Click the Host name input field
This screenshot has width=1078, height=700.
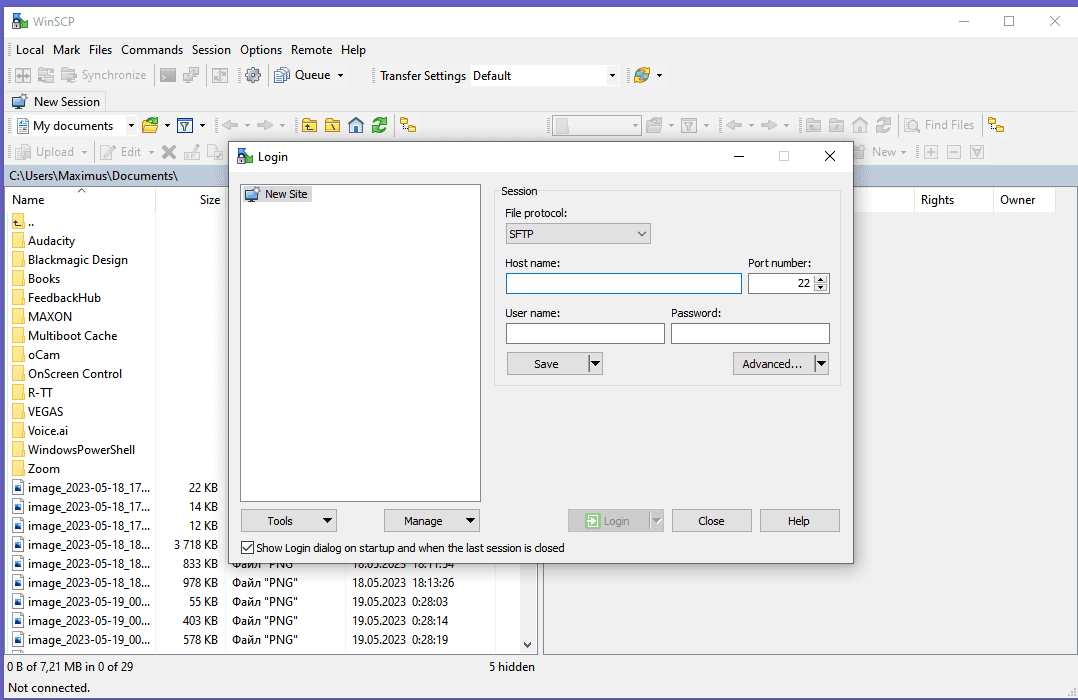(x=624, y=283)
